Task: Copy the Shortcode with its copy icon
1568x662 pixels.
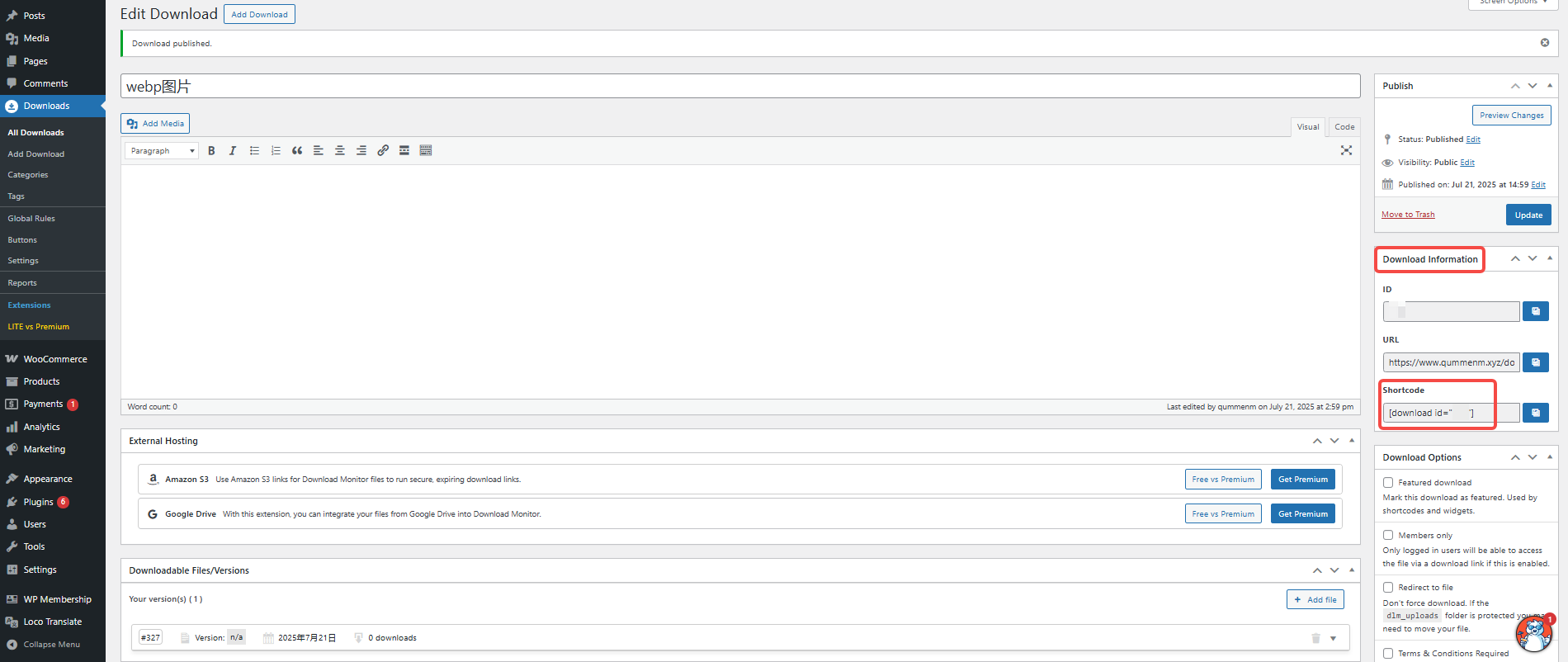Action: 1535,413
